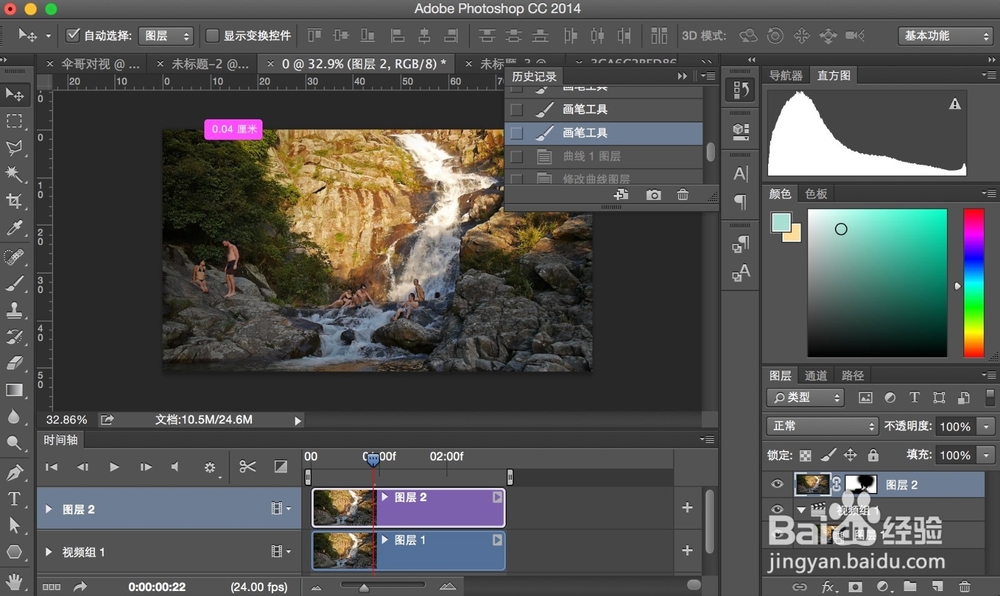This screenshot has height=596, width=1000.
Task: Select the Eraser tool
Action: pyautogui.click(x=14, y=363)
